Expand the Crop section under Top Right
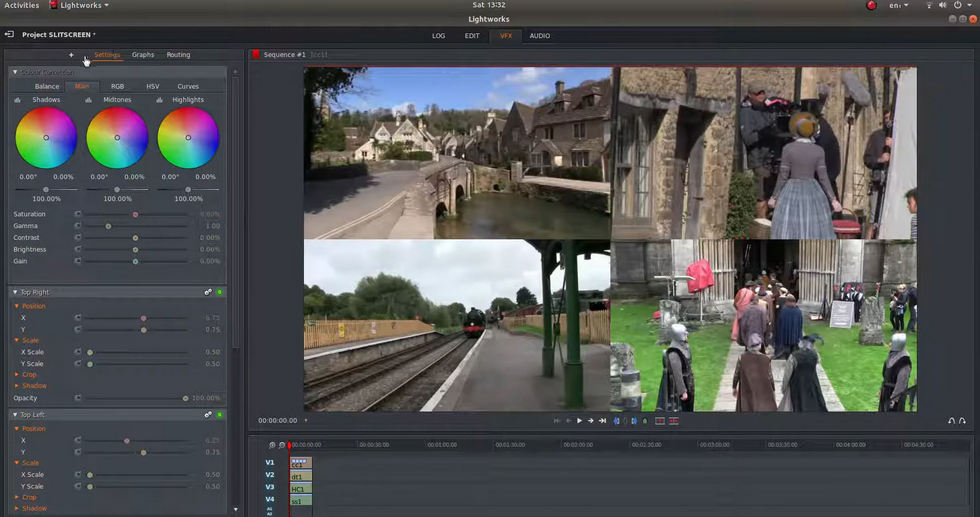Viewport: 980px width, 517px height. (x=17, y=375)
